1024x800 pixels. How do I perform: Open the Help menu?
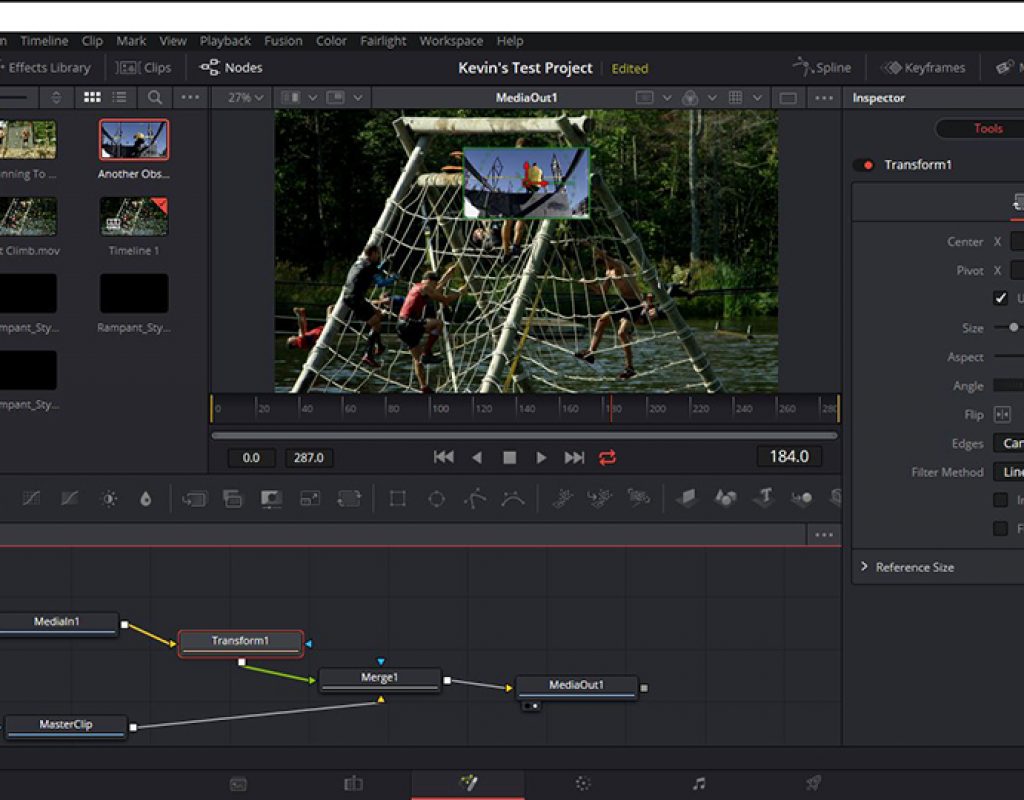click(x=510, y=40)
